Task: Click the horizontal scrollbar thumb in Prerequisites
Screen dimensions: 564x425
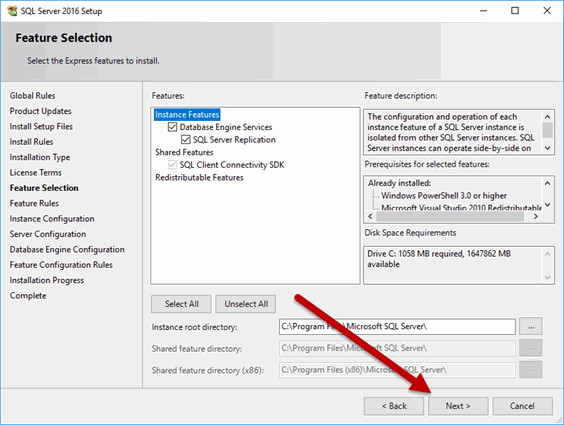Action: 450,217
